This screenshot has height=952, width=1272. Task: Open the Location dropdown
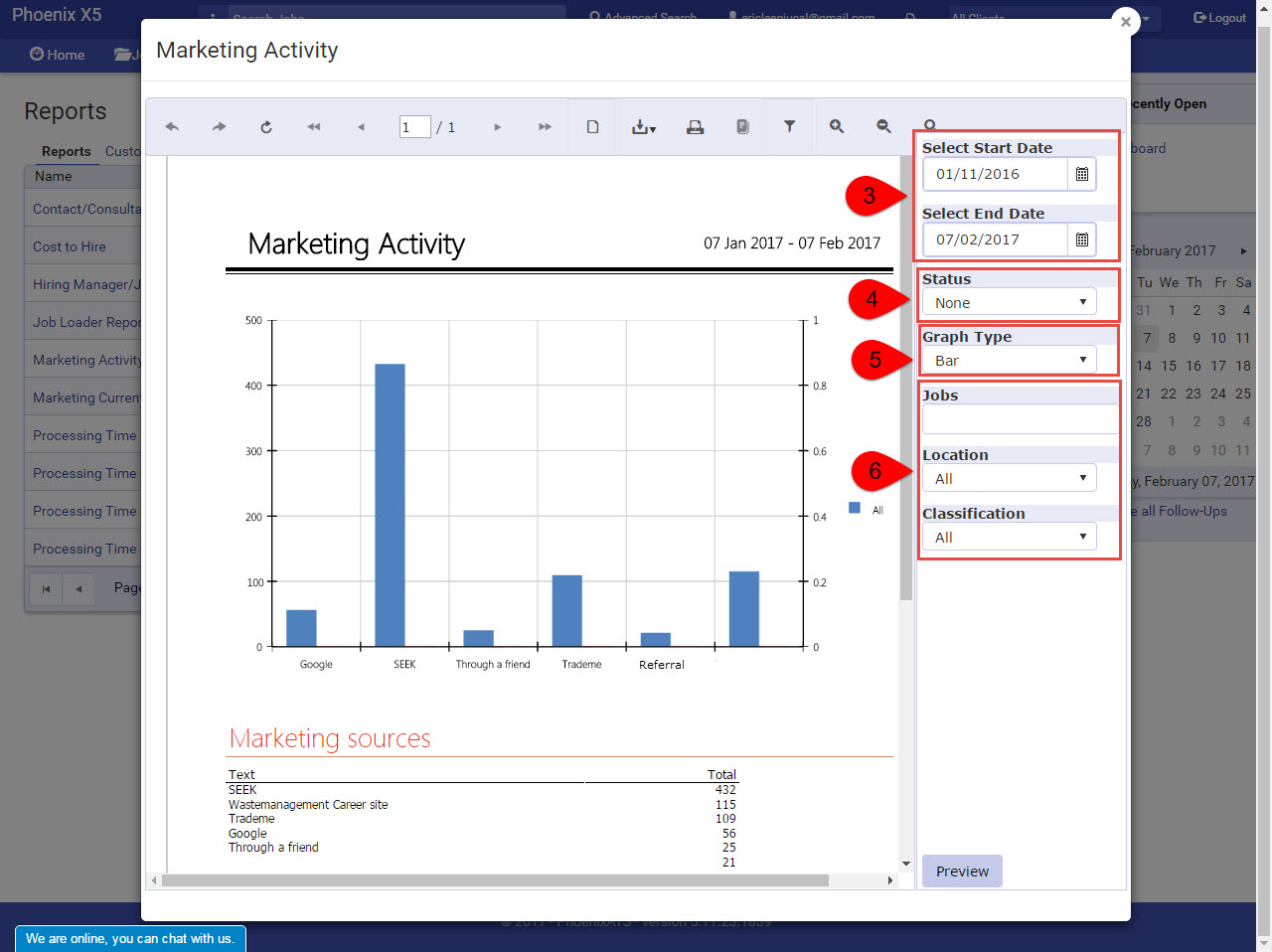[x=1010, y=478]
